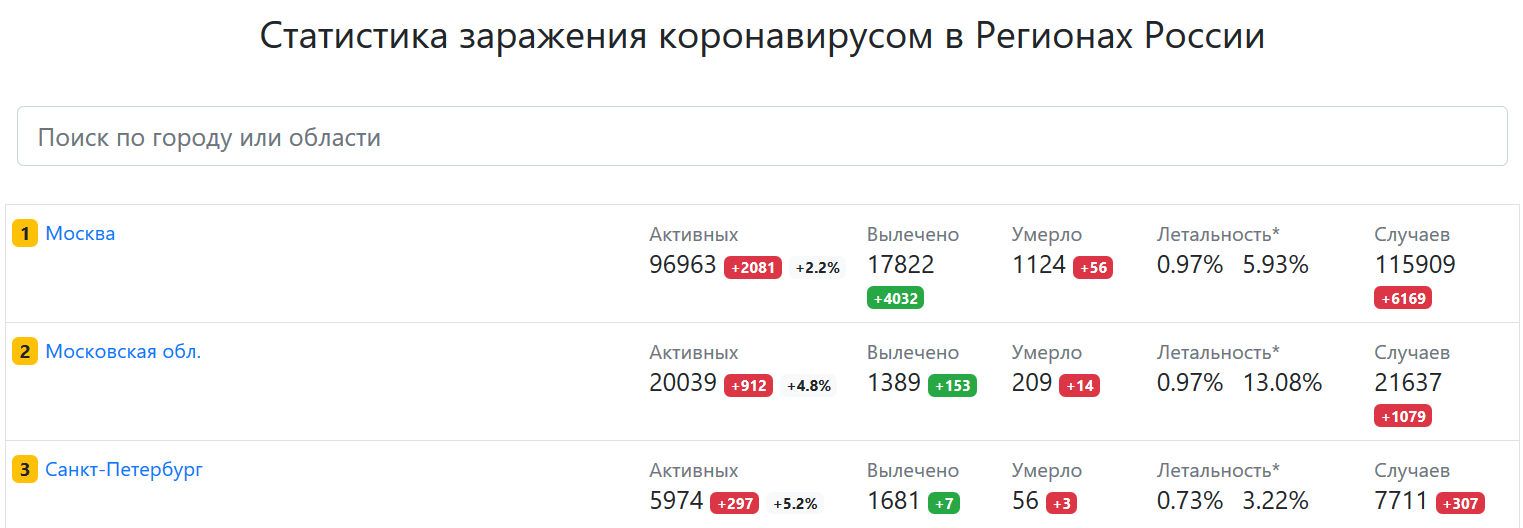Open the Московская обл. link
Viewport: 1523px width, 528px height.
(x=123, y=352)
